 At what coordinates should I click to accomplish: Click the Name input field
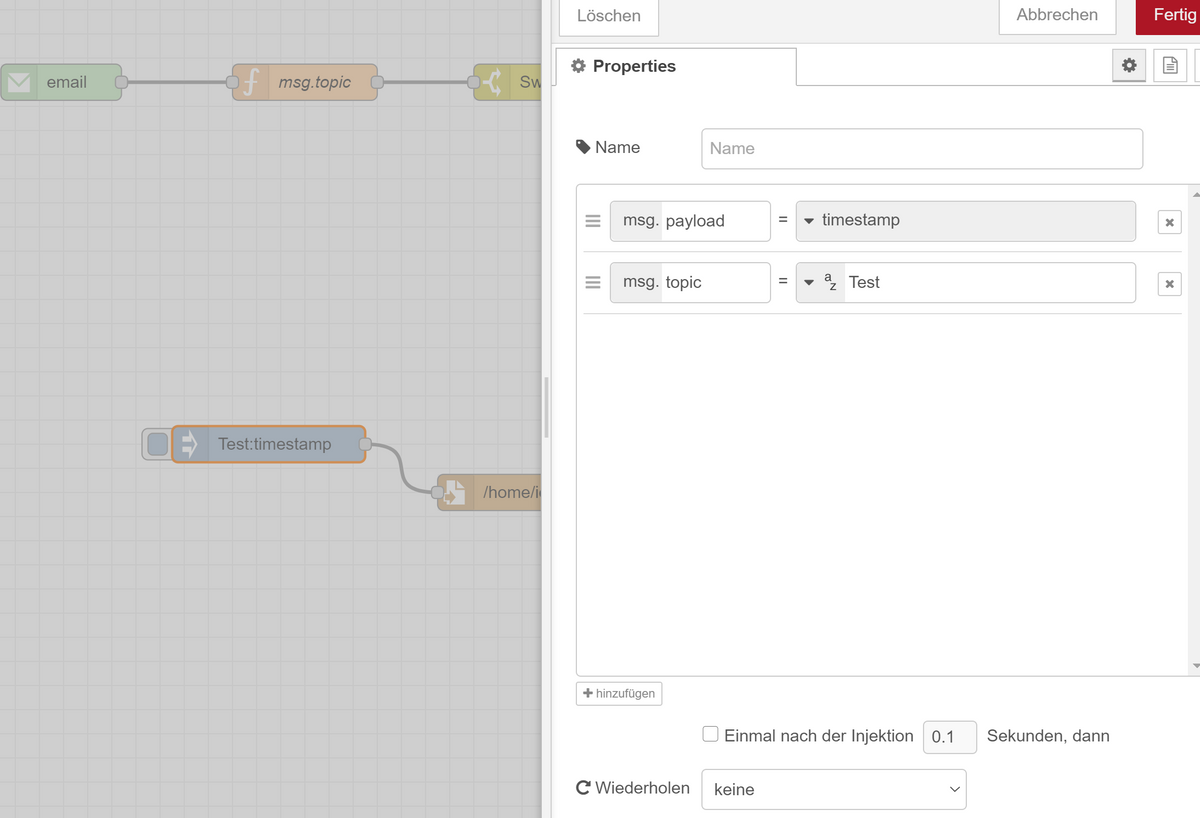click(x=921, y=148)
